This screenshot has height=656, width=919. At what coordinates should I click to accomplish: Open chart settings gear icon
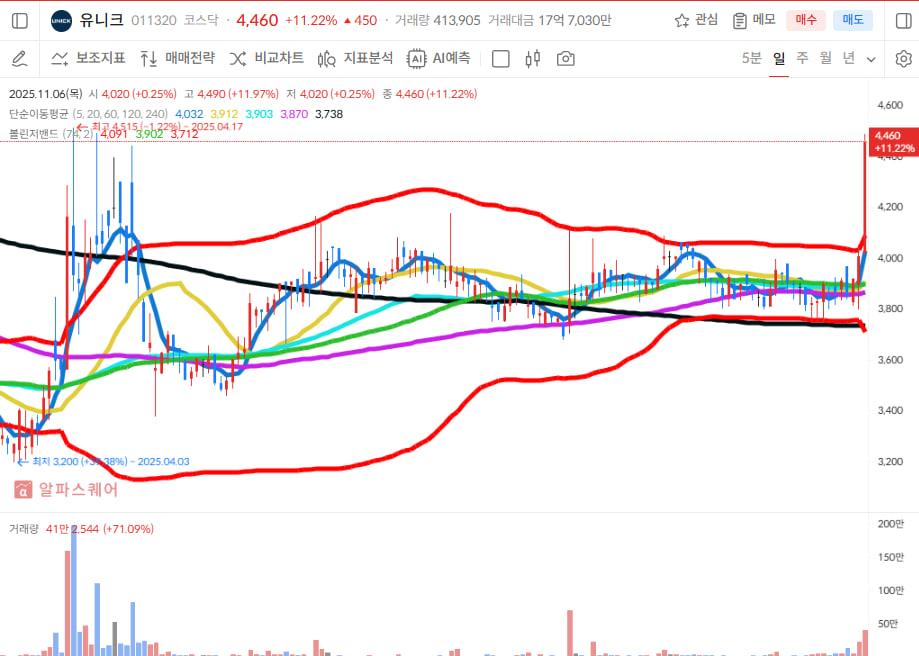(x=902, y=59)
